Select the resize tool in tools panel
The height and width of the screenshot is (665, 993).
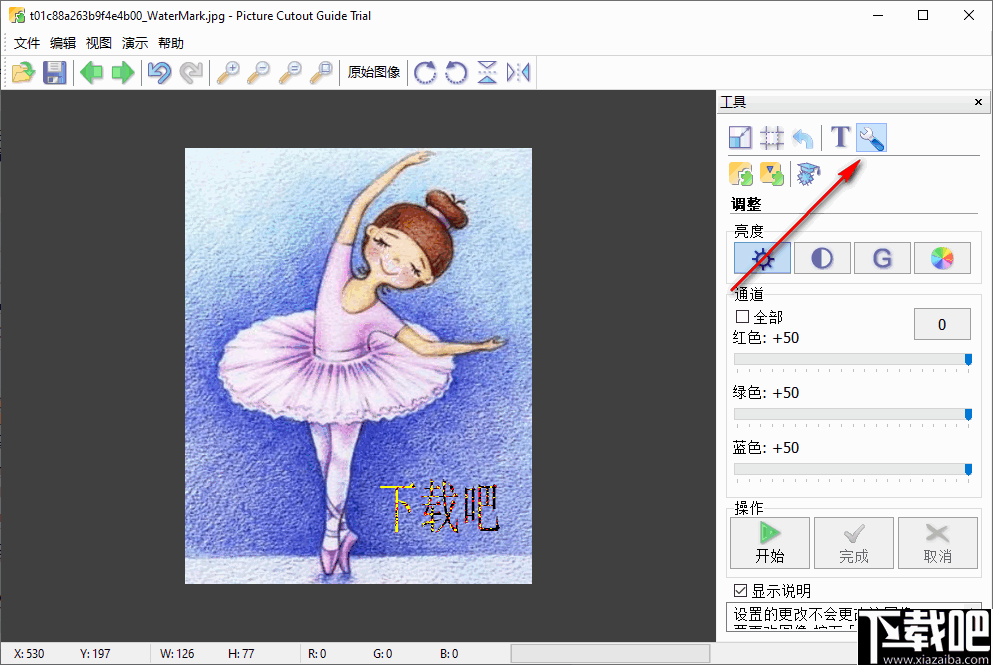pyautogui.click(x=740, y=137)
